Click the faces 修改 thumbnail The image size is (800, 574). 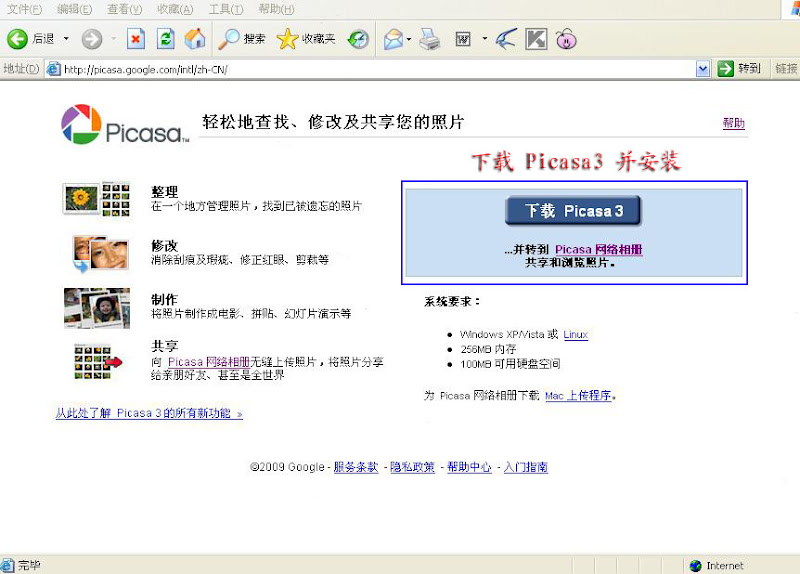101,254
